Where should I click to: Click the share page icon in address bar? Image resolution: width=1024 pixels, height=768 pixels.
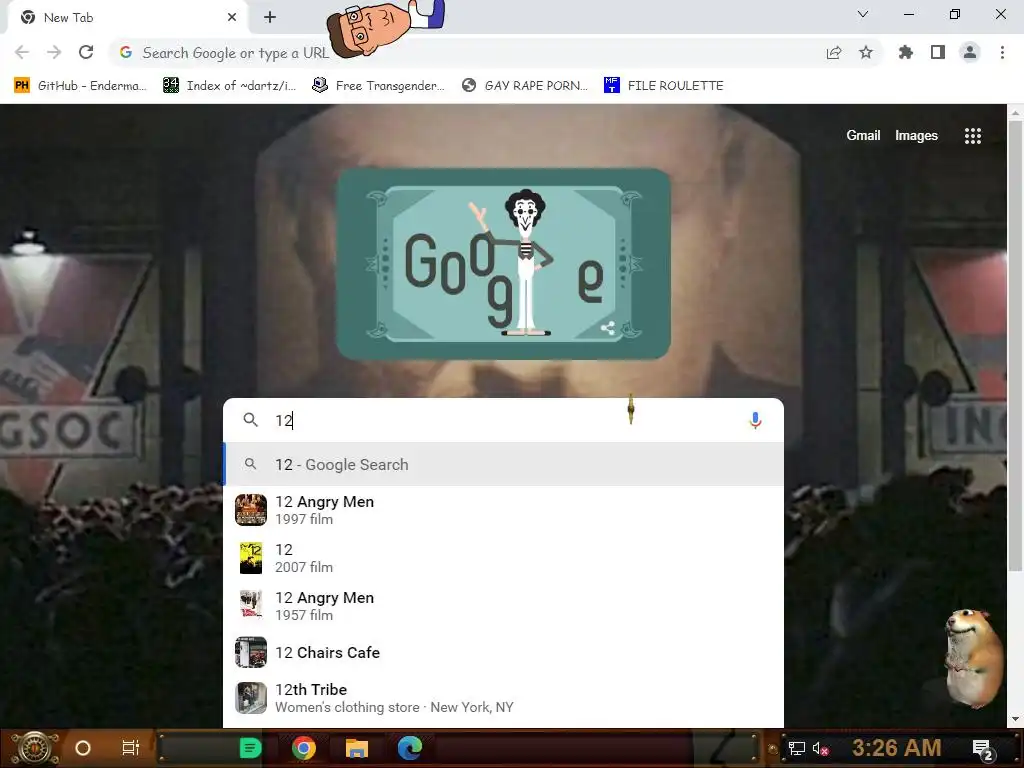pyautogui.click(x=834, y=52)
